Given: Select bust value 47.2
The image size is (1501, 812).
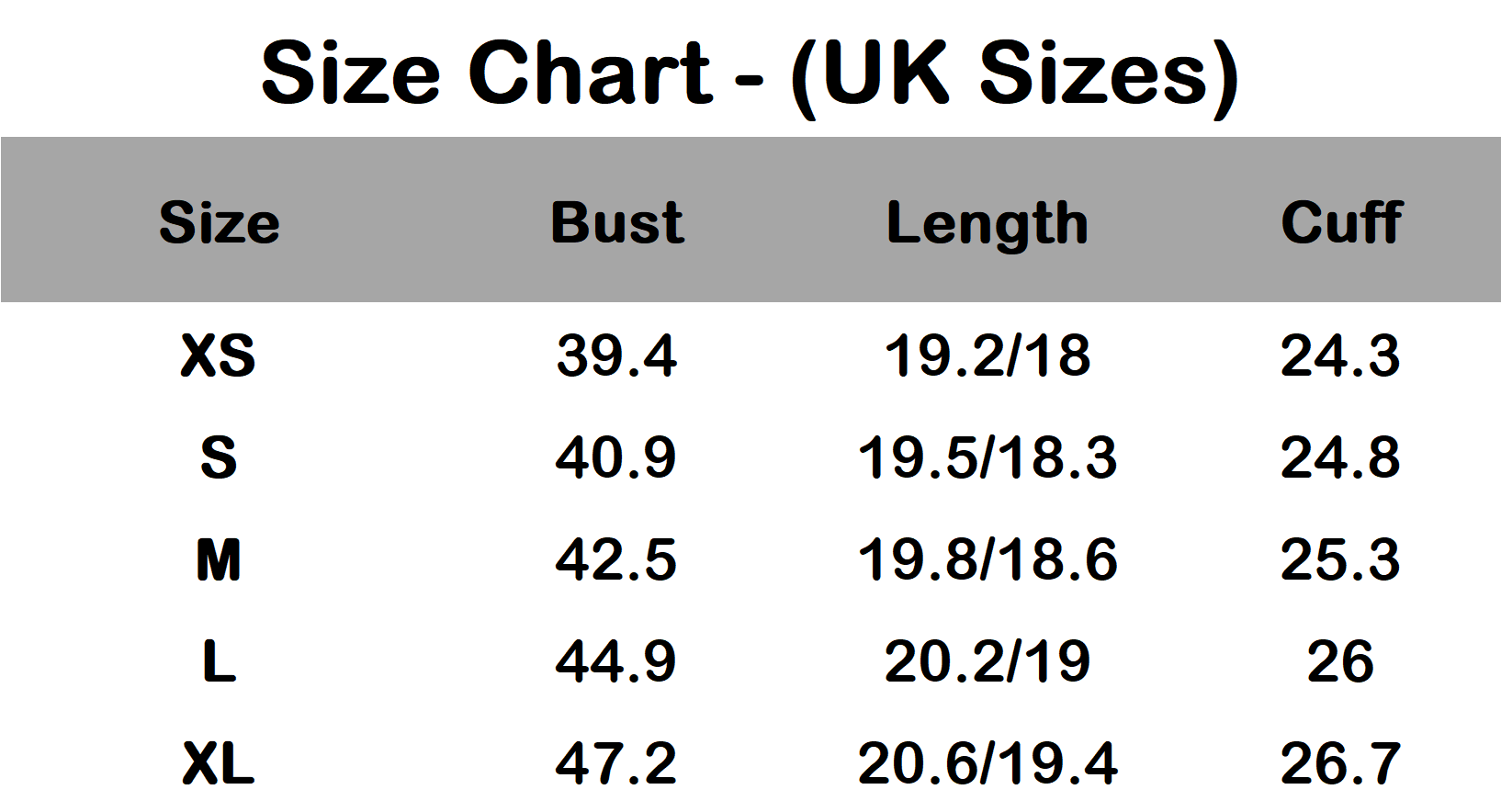Looking at the screenshot, I should pos(616,763).
